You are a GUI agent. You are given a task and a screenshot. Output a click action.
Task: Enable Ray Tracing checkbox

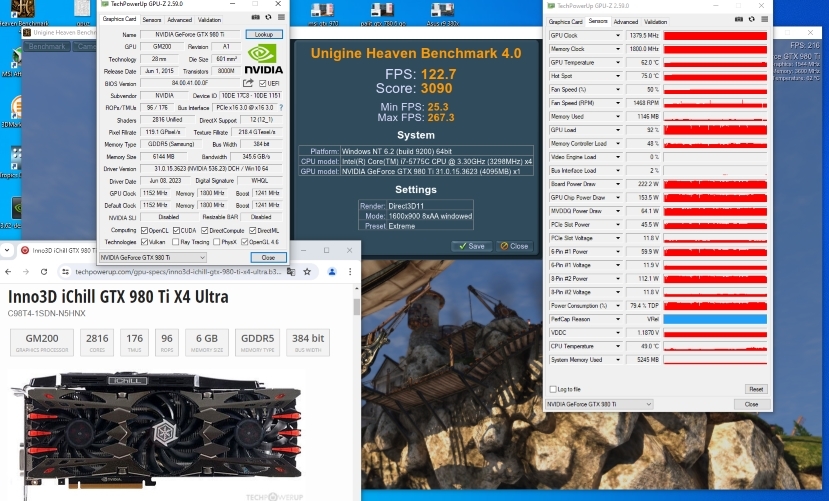pos(176,242)
